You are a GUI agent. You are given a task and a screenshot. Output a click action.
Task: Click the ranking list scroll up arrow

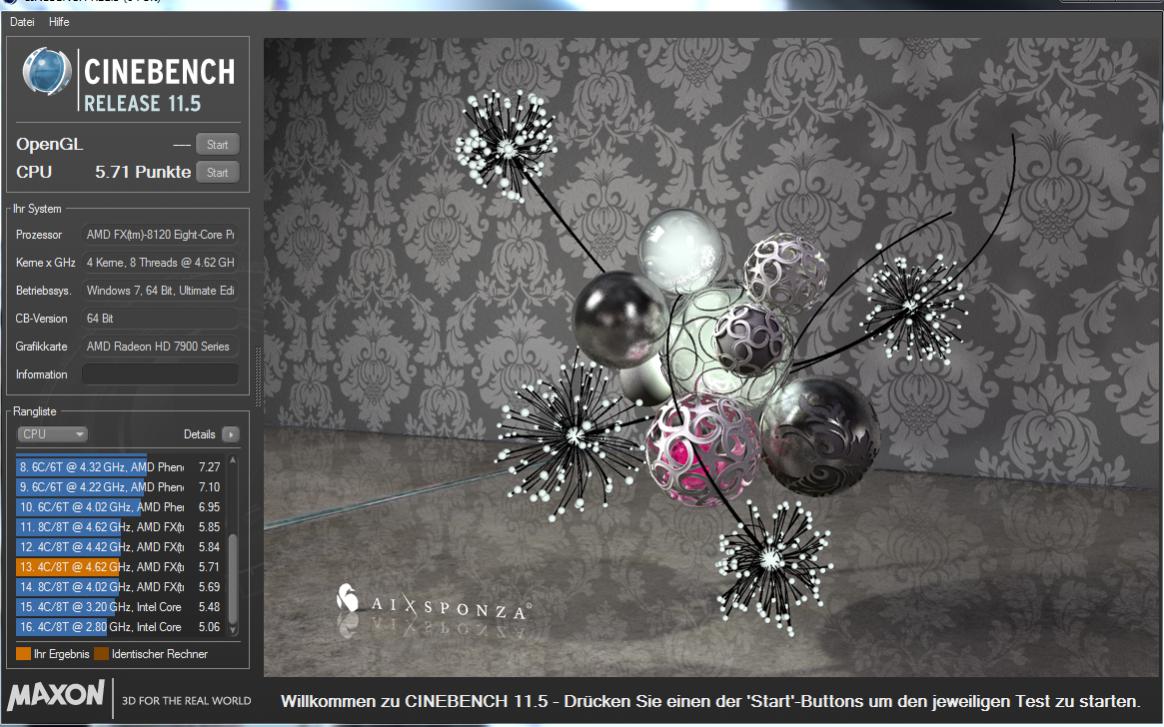[x=233, y=460]
